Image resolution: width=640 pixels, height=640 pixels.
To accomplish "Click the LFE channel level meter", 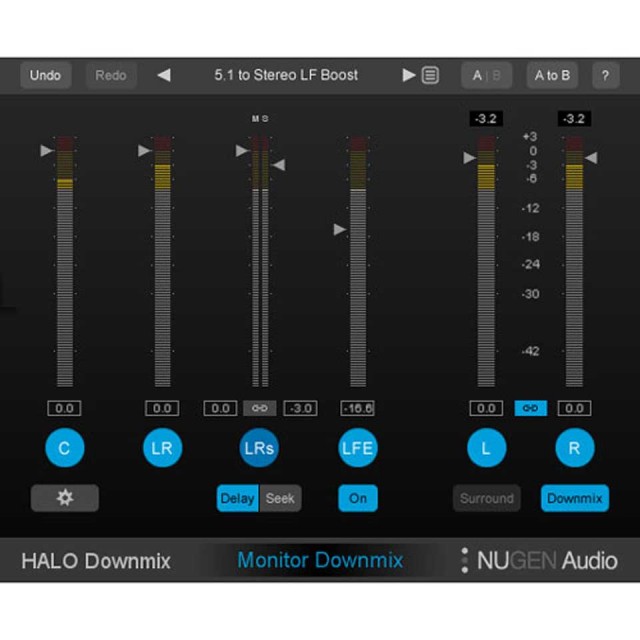I will click(x=358, y=261).
